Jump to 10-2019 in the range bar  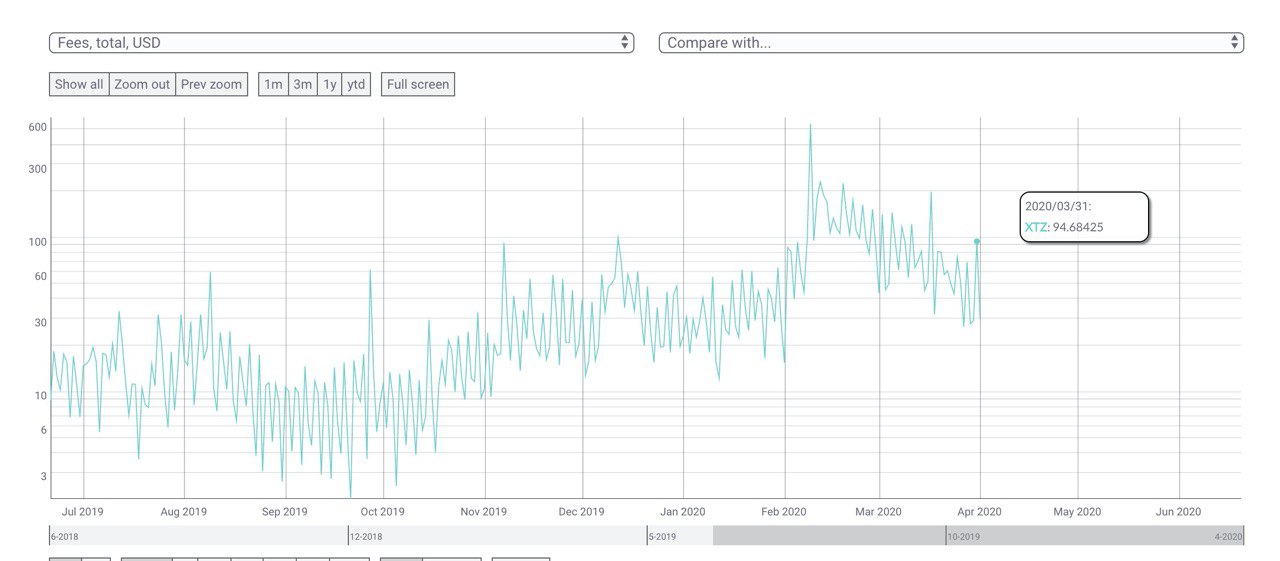964,537
